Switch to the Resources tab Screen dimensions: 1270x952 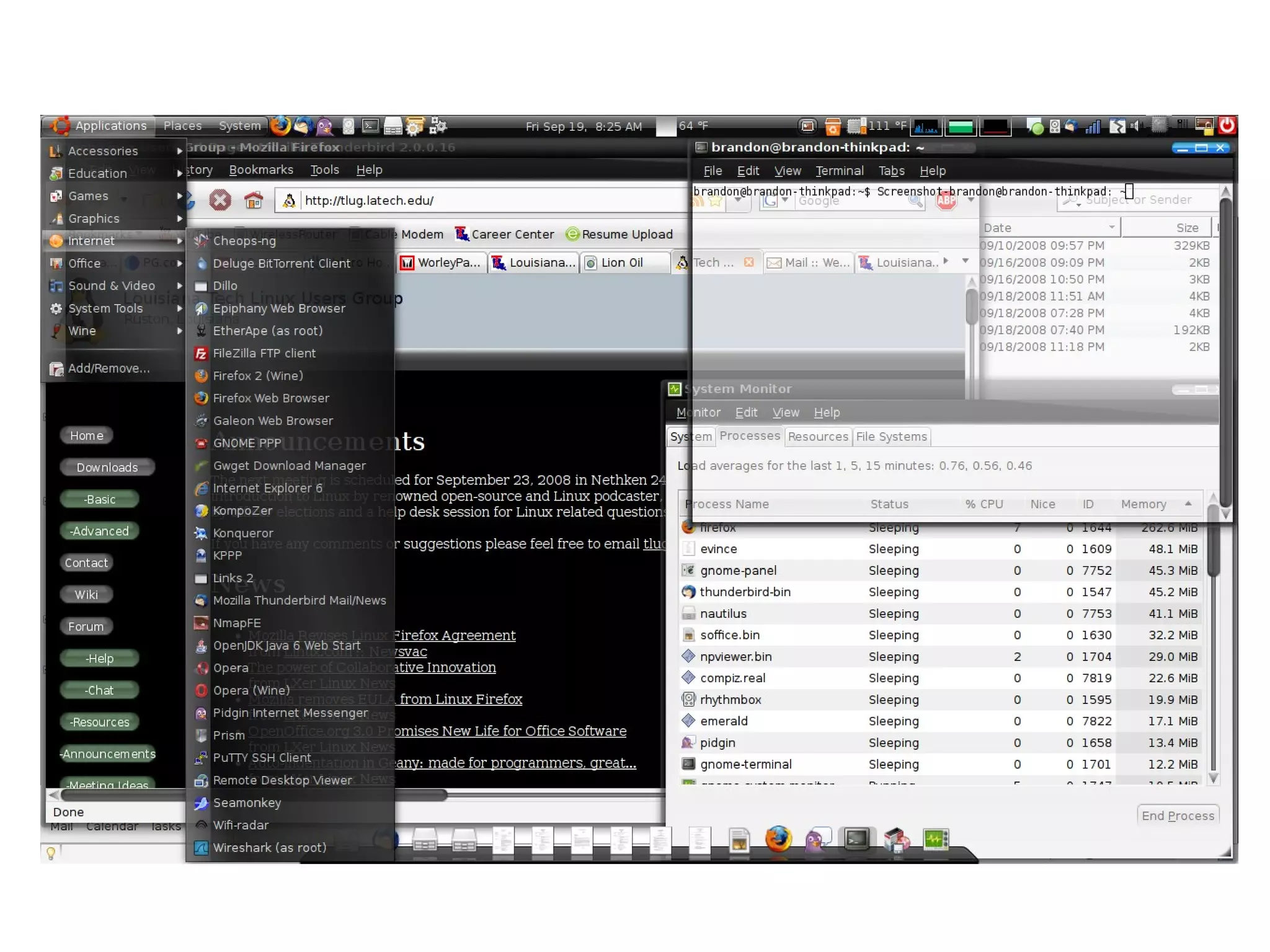817,437
